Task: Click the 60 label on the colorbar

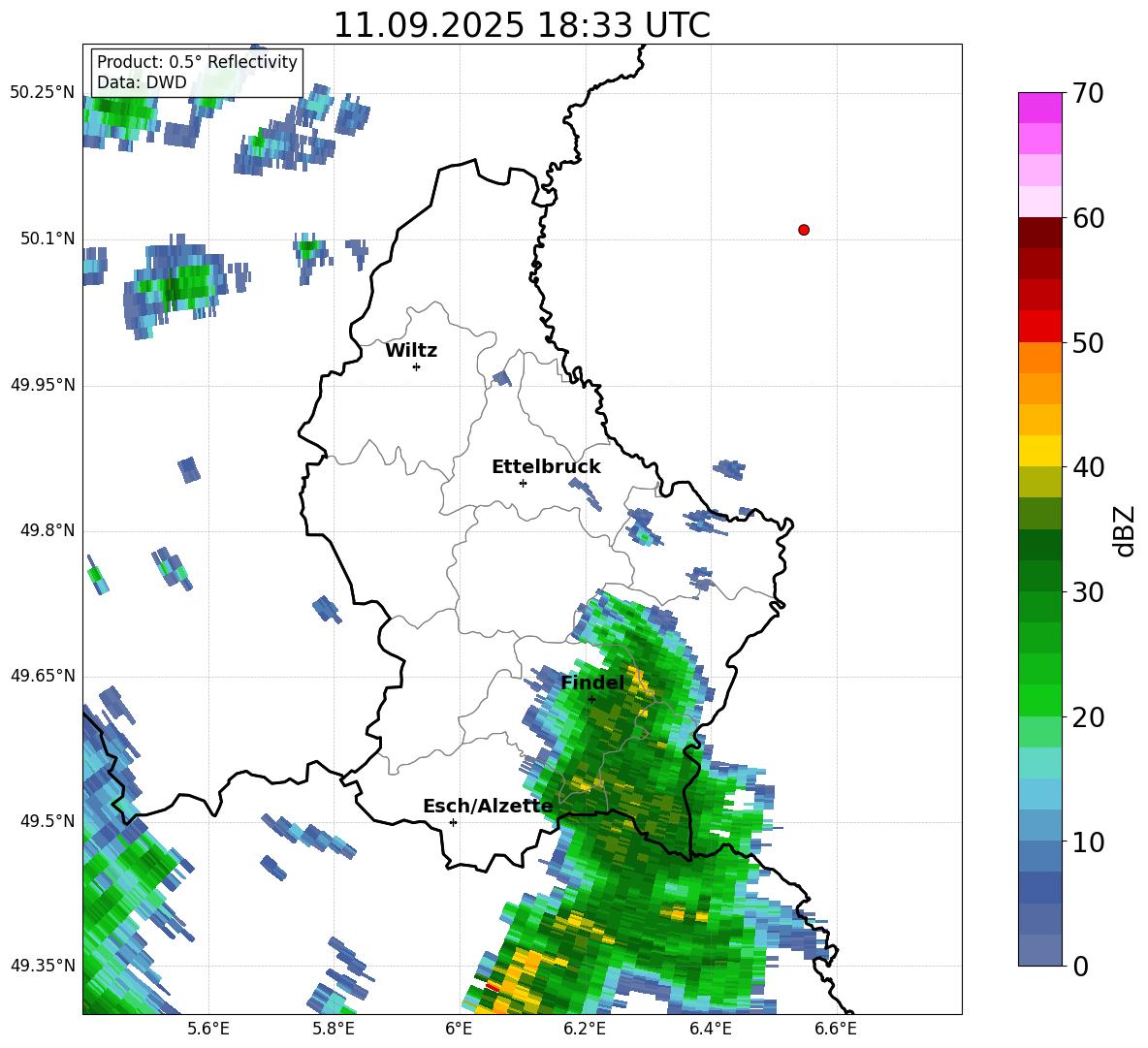Action: [x=1087, y=218]
